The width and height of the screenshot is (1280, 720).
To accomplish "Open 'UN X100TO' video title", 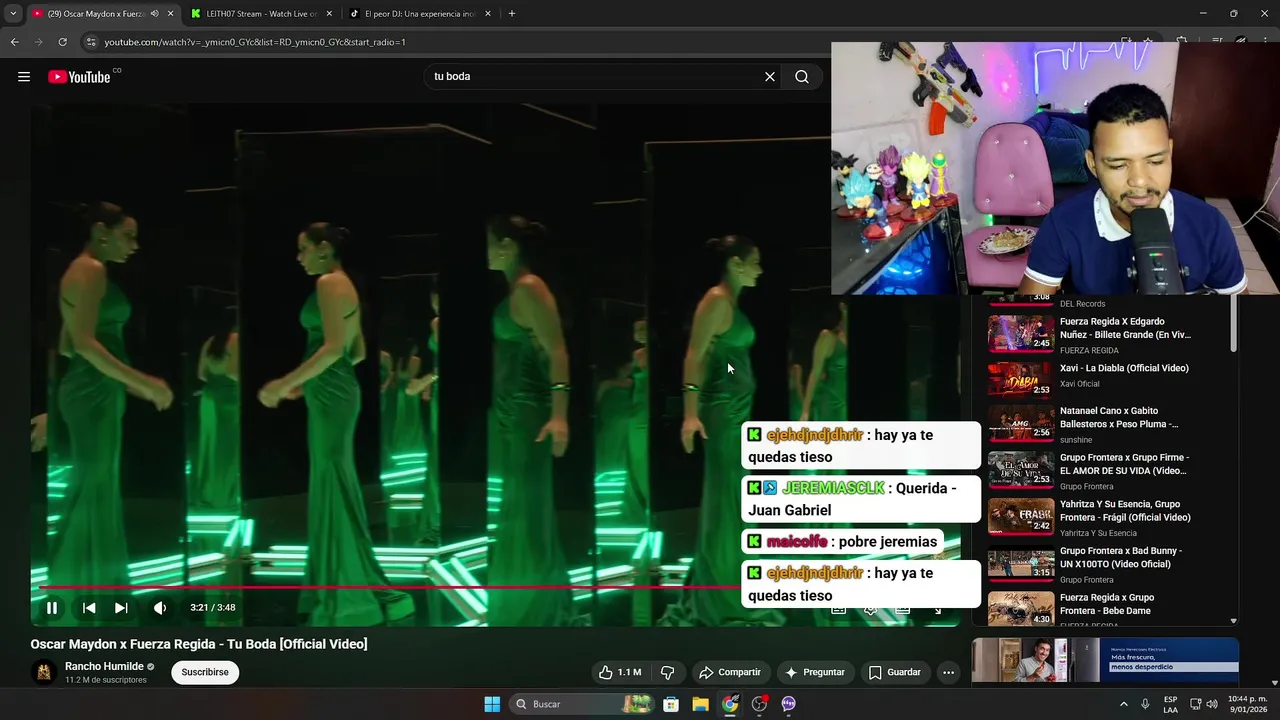I will click(x=1121, y=557).
